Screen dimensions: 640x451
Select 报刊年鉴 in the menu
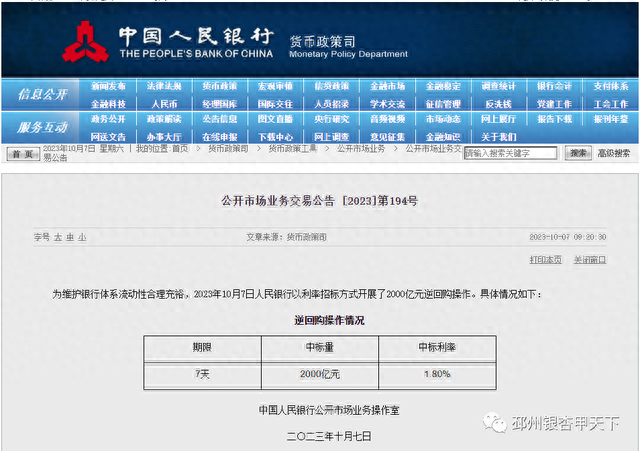pyautogui.click(x=611, y=119)
